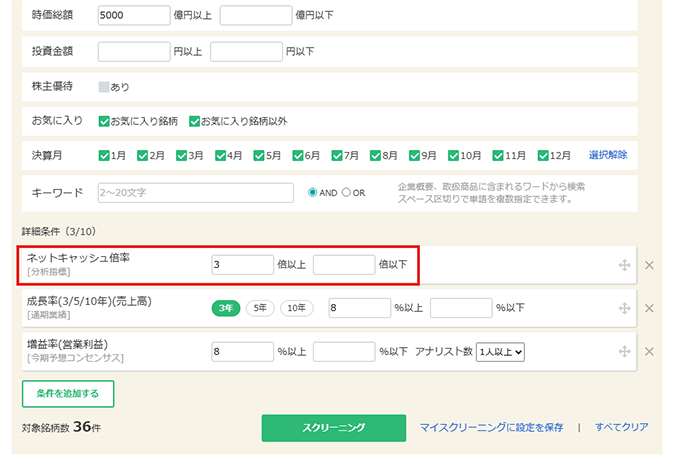The width and height of the screenshot is (680, 455).
Task: Uncheck the 1月 settlement month checkbox
Action: [x=104, y=155]
